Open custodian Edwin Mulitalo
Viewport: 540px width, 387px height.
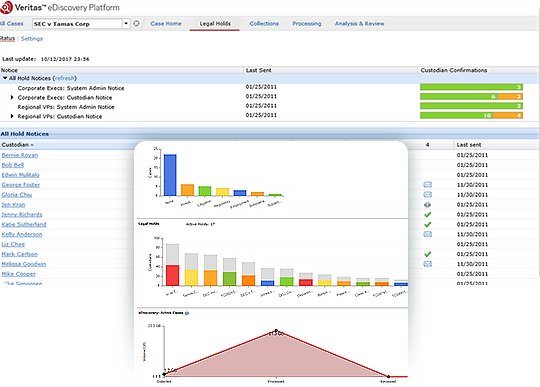pyautogui.click(x=20, y=175)
